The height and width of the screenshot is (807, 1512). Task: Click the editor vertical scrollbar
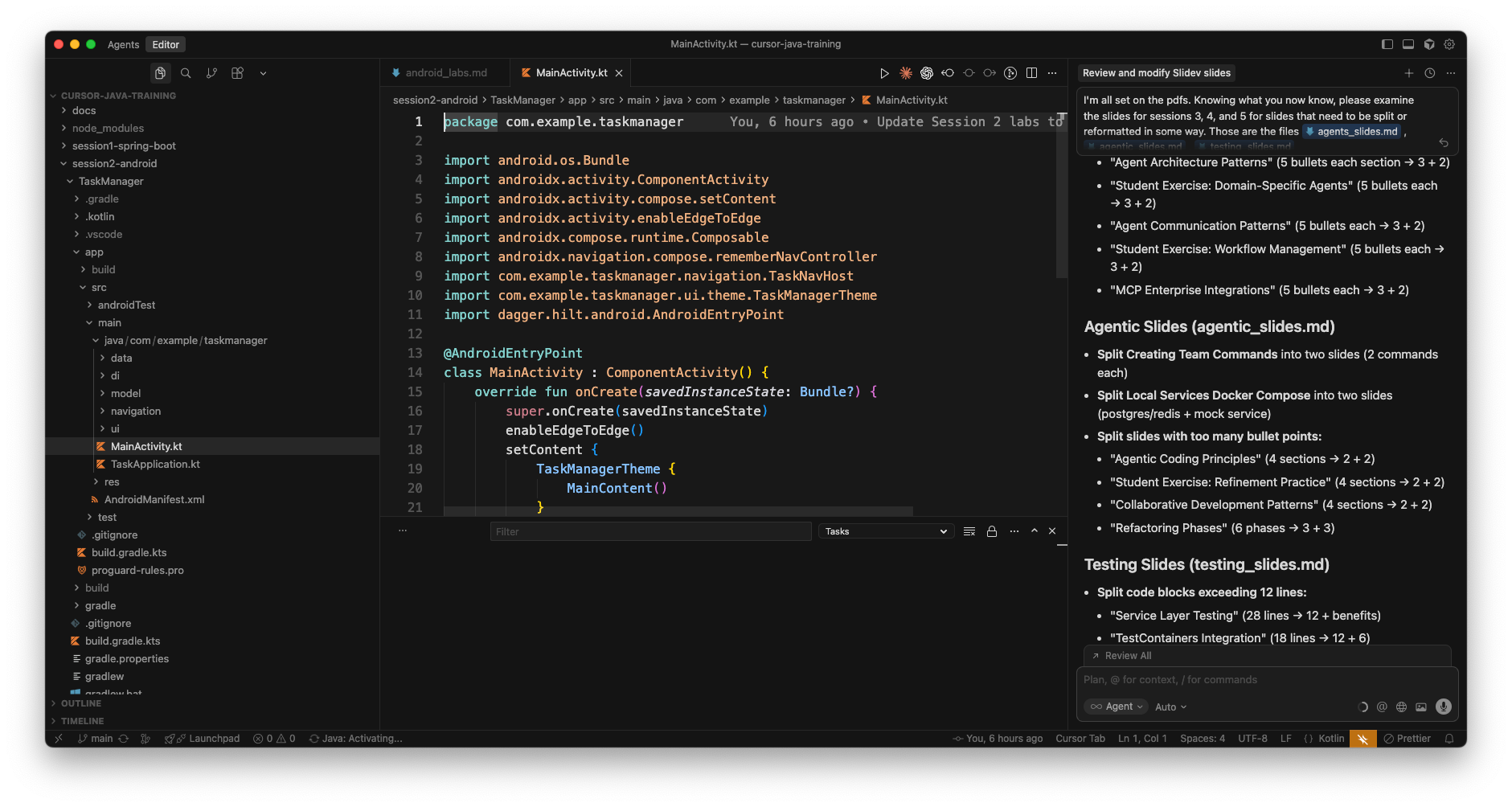(x=1062, y=195)
